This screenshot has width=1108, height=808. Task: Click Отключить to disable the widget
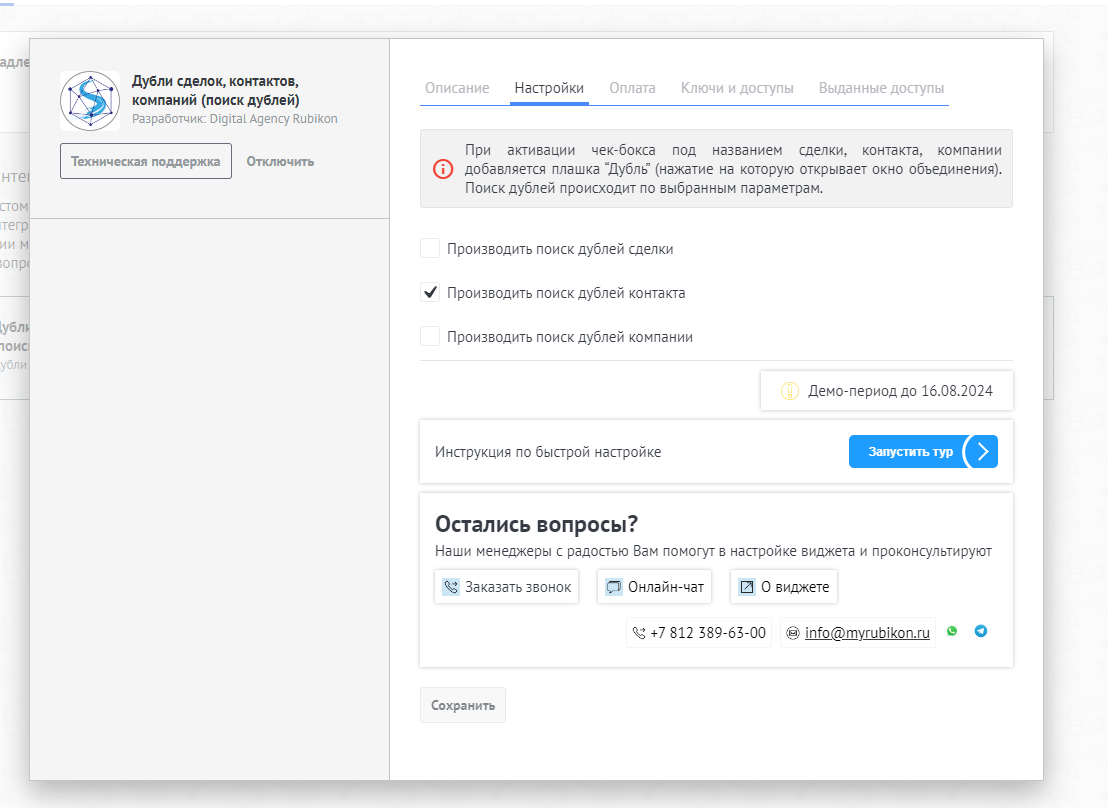280,161
